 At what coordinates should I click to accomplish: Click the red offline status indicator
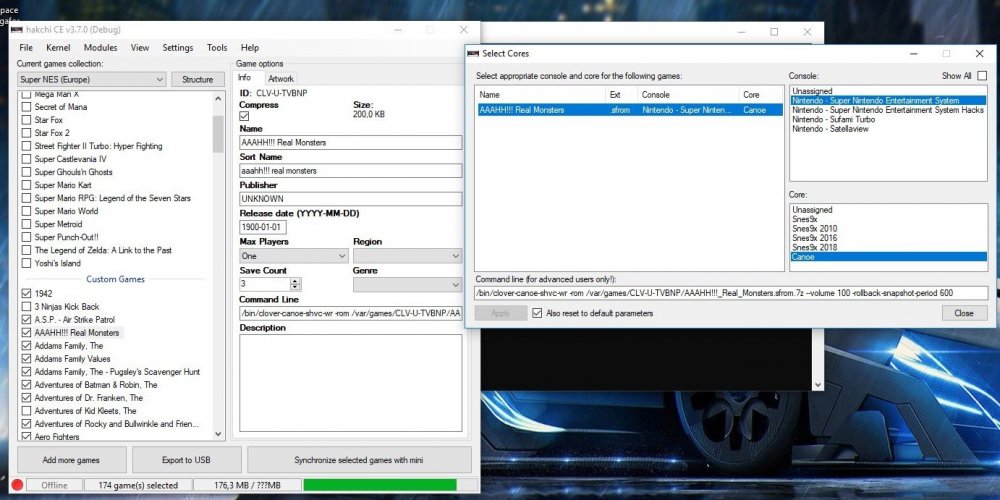17,486
